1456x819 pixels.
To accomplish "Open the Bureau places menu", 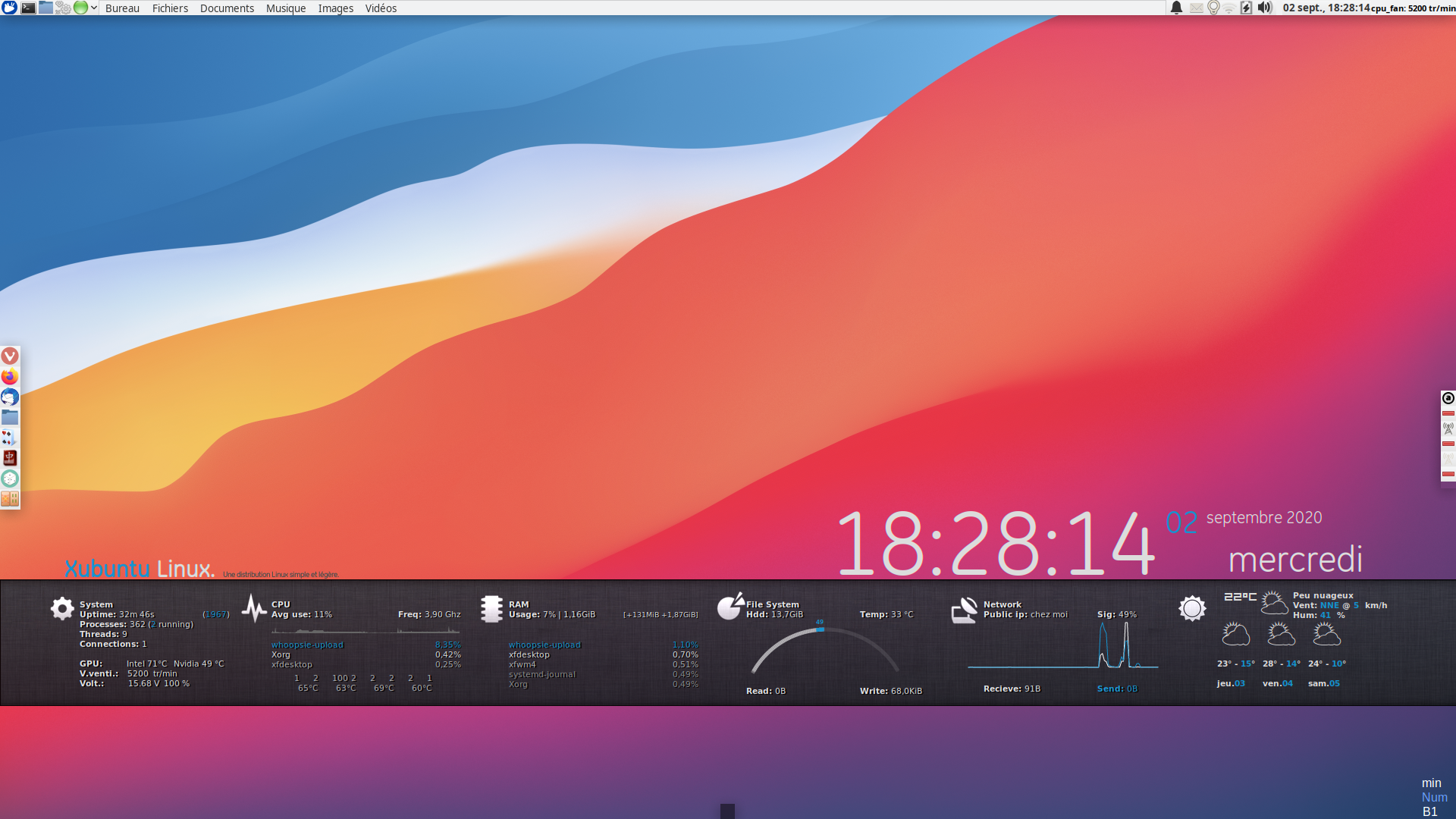I will pos(122,8).
